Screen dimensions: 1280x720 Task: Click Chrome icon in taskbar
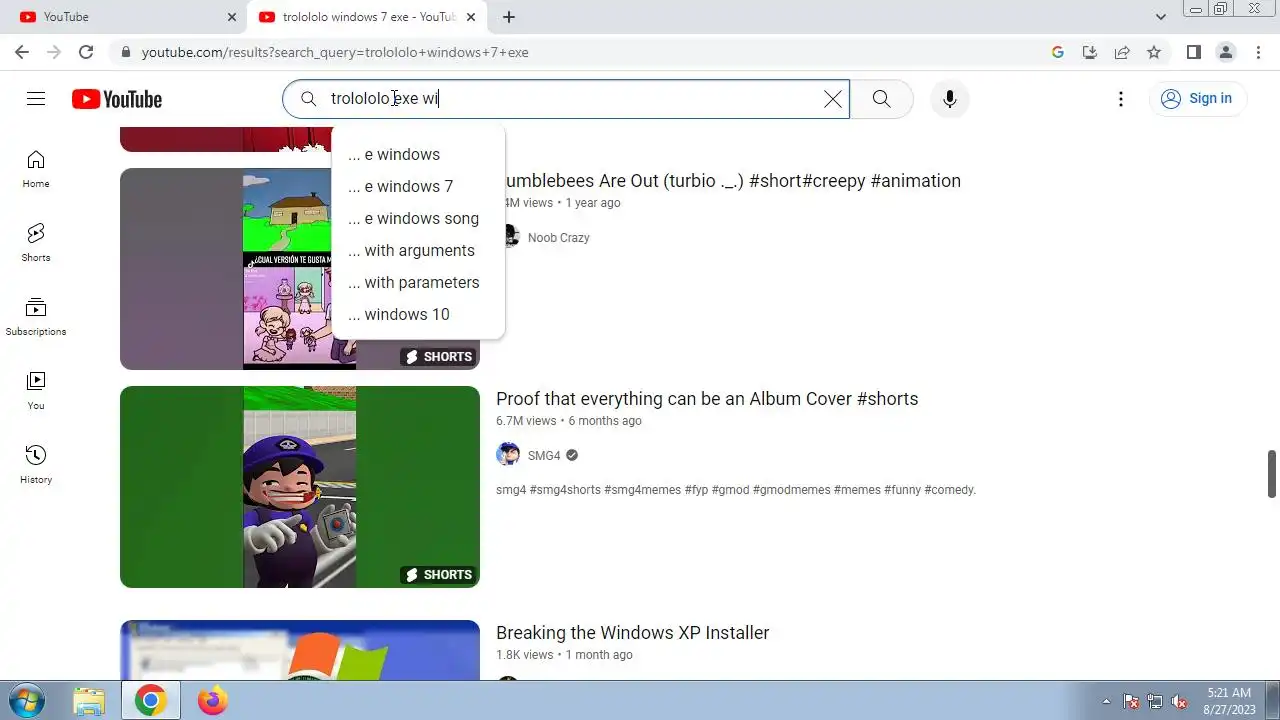(151, 700)
